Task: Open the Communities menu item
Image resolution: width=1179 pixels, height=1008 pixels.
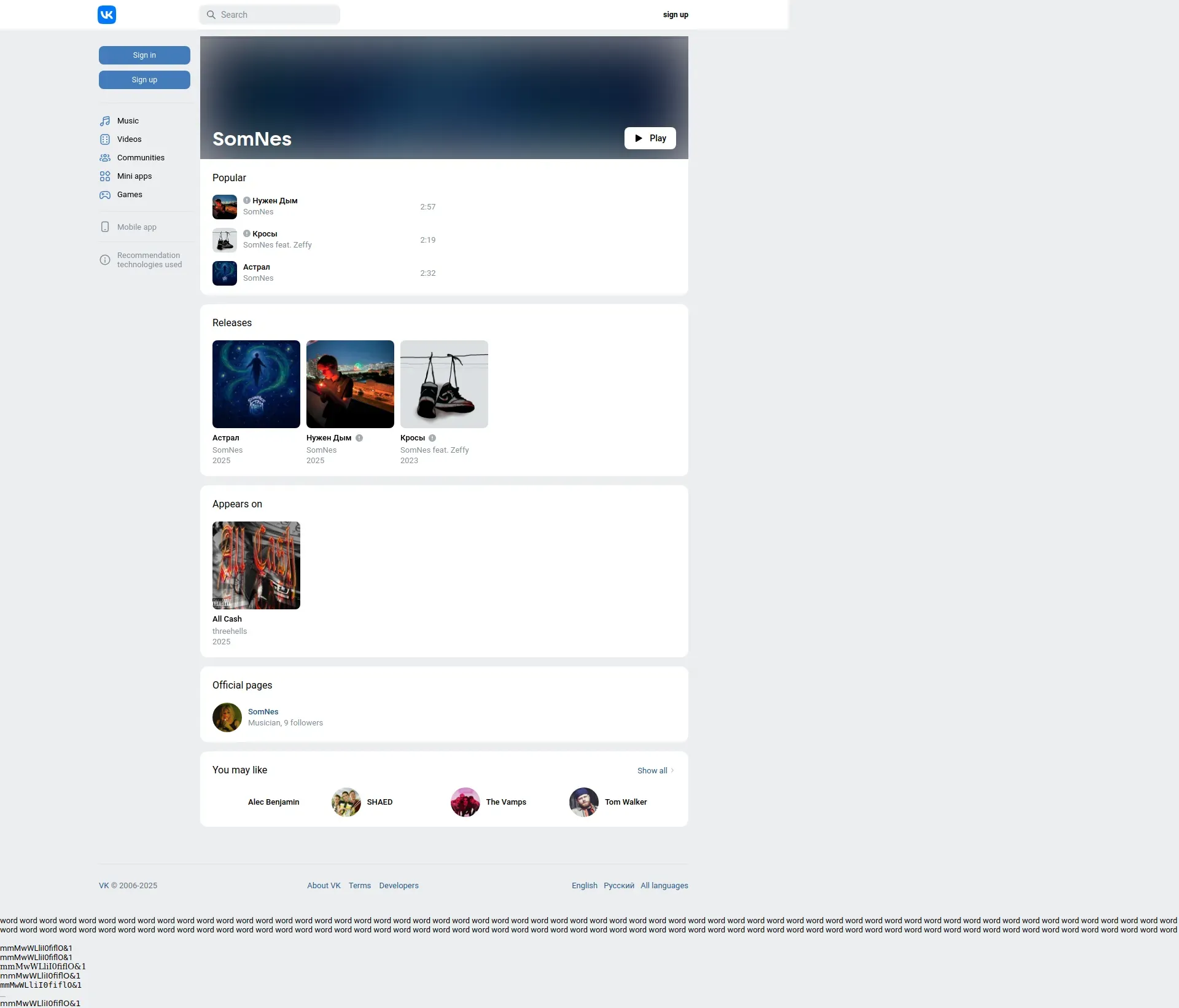Action: click(141, 158)
